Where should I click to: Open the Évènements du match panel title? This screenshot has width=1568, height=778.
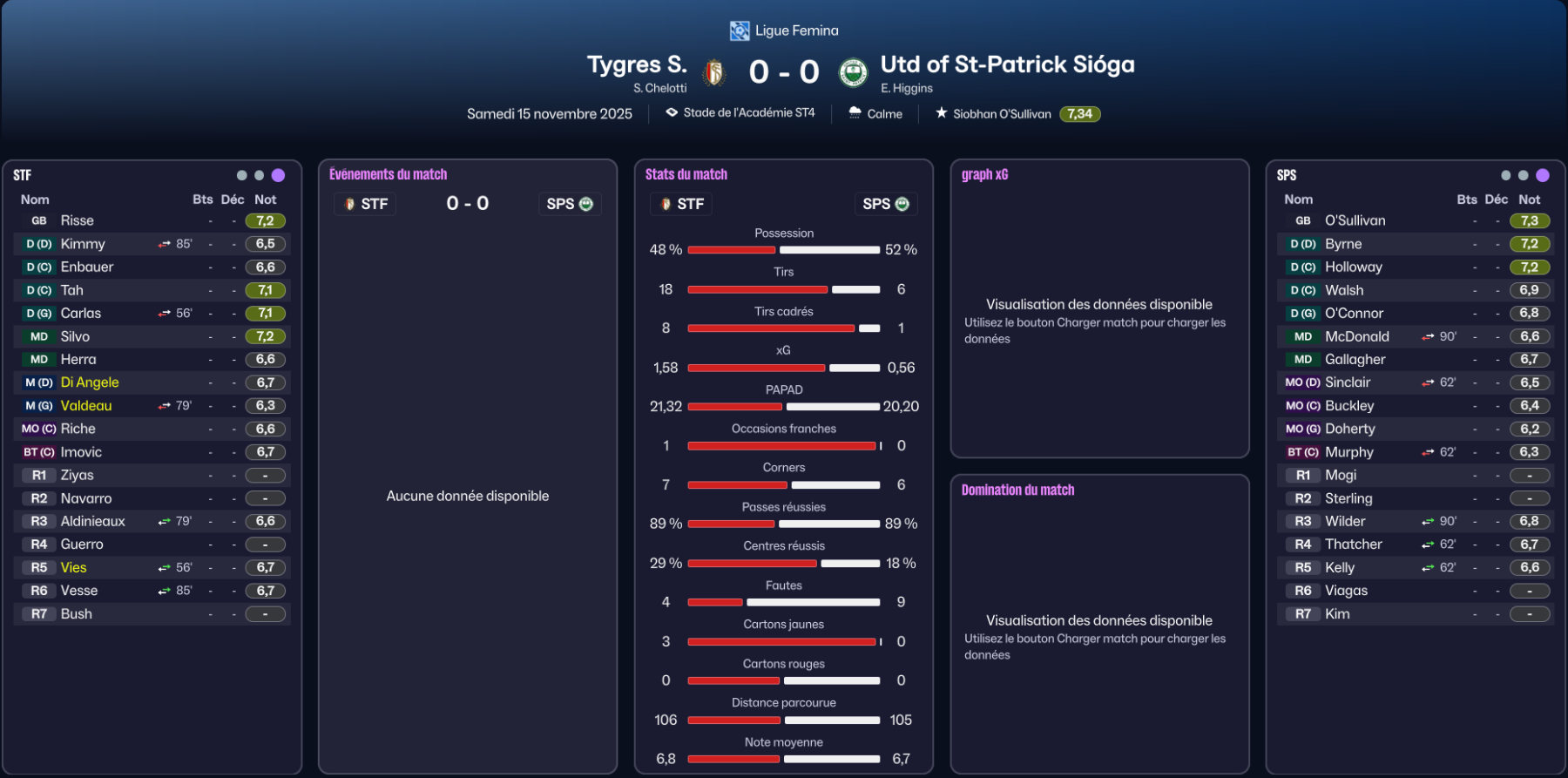pos(388,174)
